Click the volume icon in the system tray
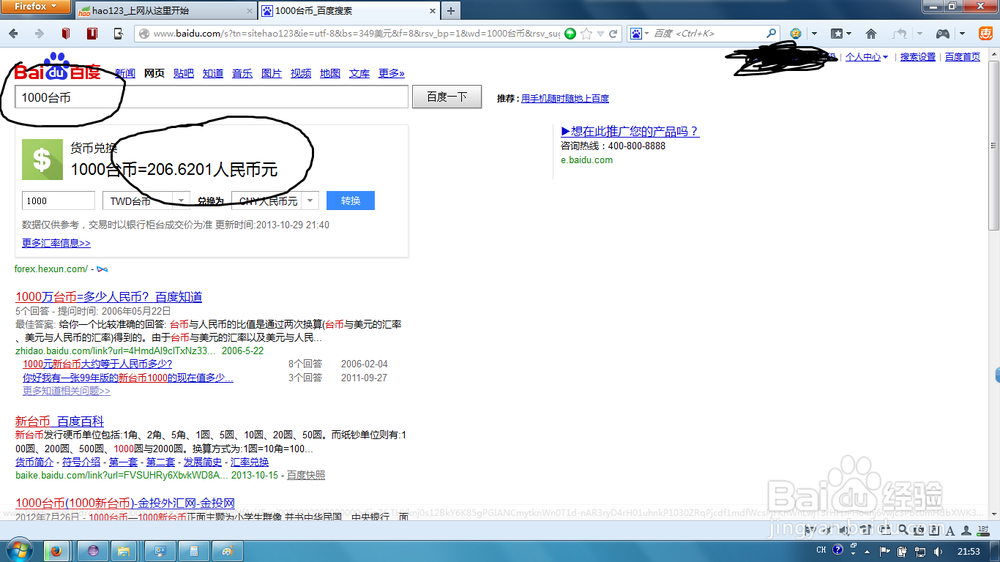 pos(938,551)
